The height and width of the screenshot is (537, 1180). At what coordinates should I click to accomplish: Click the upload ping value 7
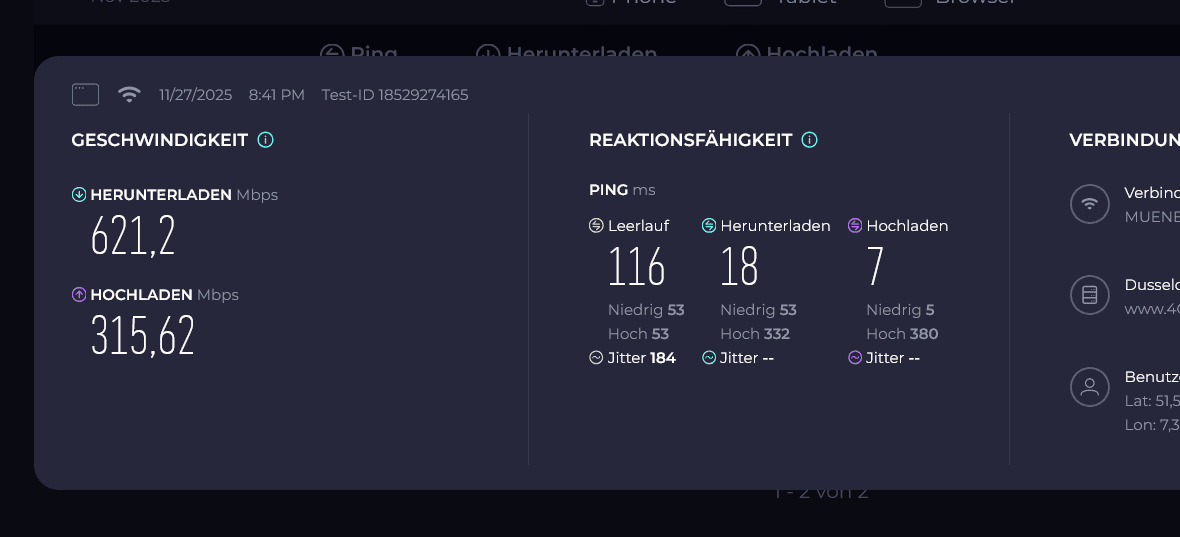click(875, 266)
